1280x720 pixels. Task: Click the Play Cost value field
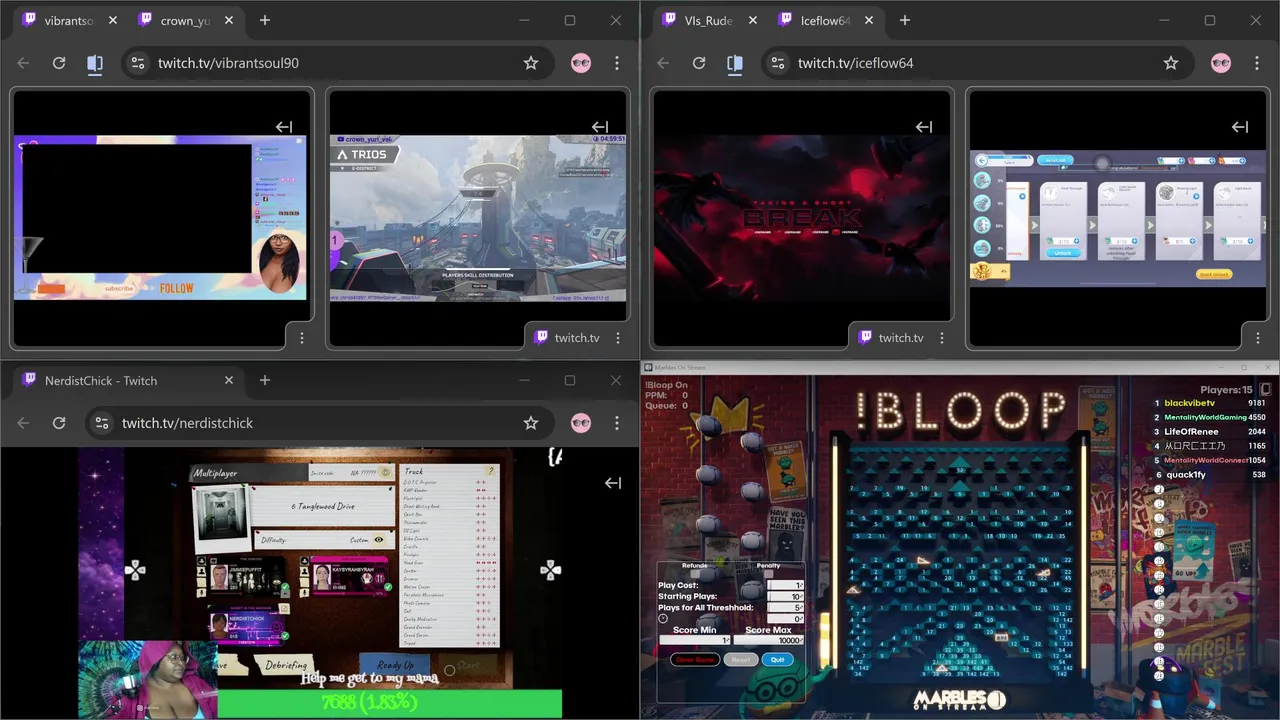click(x=786, y=585)
